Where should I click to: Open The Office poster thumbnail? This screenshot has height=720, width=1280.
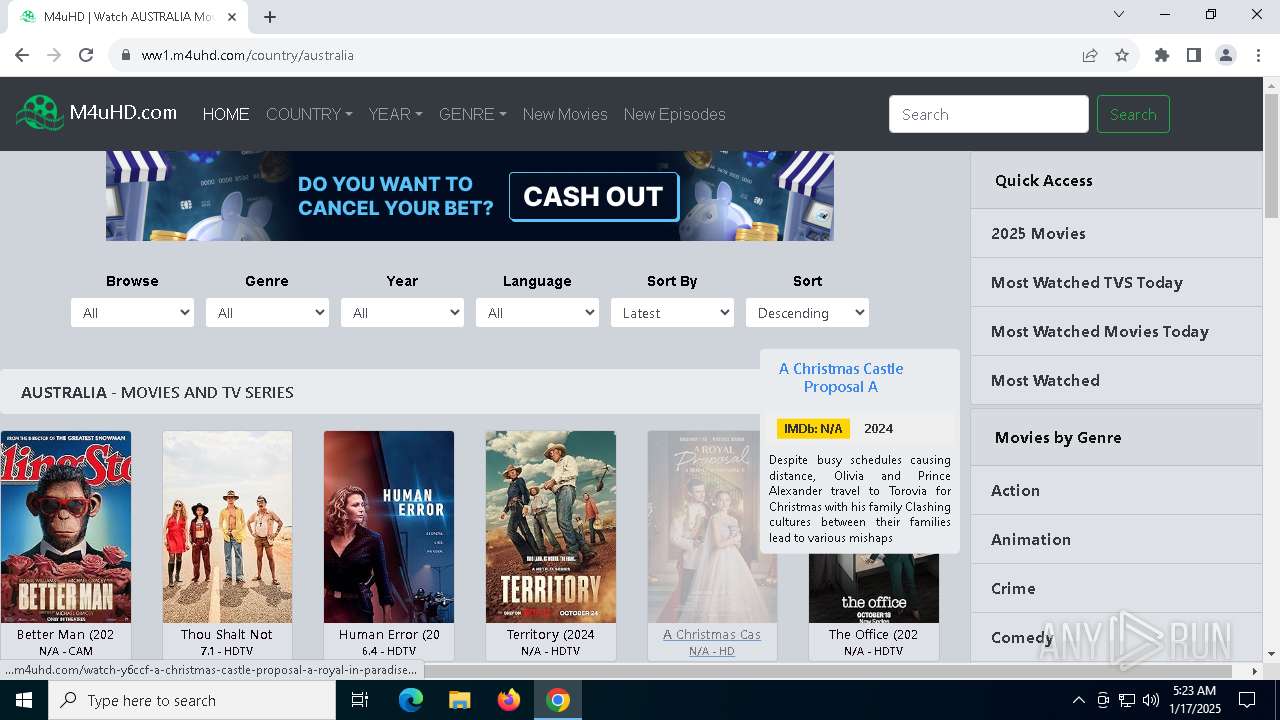tap(874, 588)
